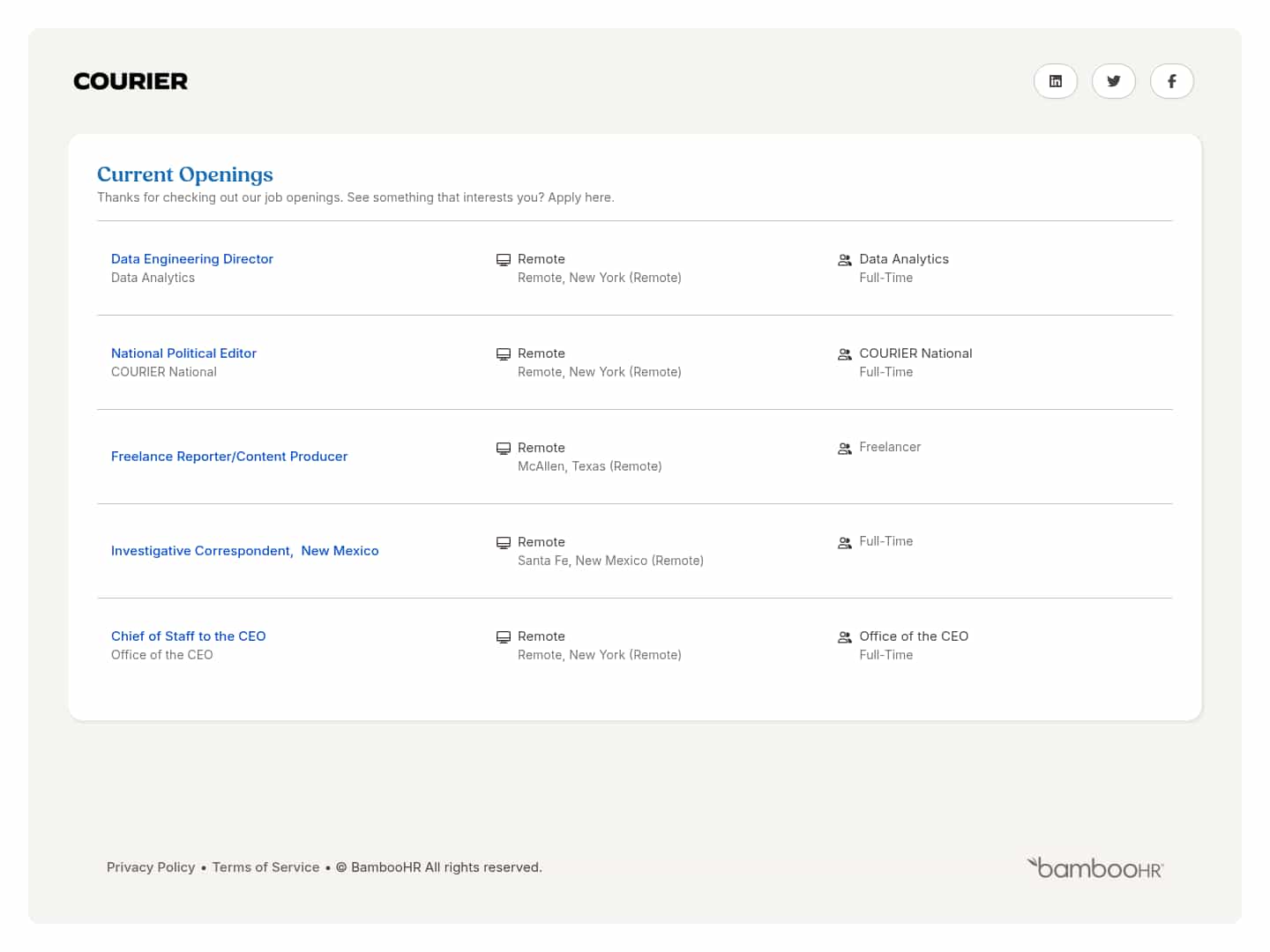Click 'Data Analytics' under Data Engineering Director
The height and width of the screenshot is (952, 1270).
click(x=153, y=278)
